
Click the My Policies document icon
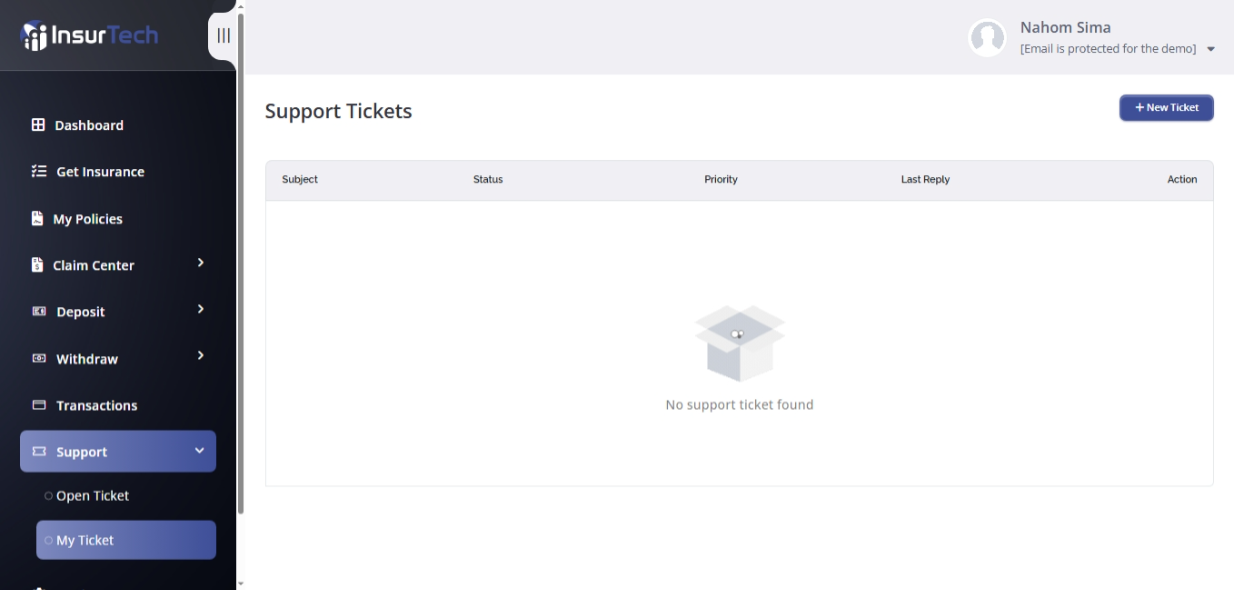click(x=37, y=218)
